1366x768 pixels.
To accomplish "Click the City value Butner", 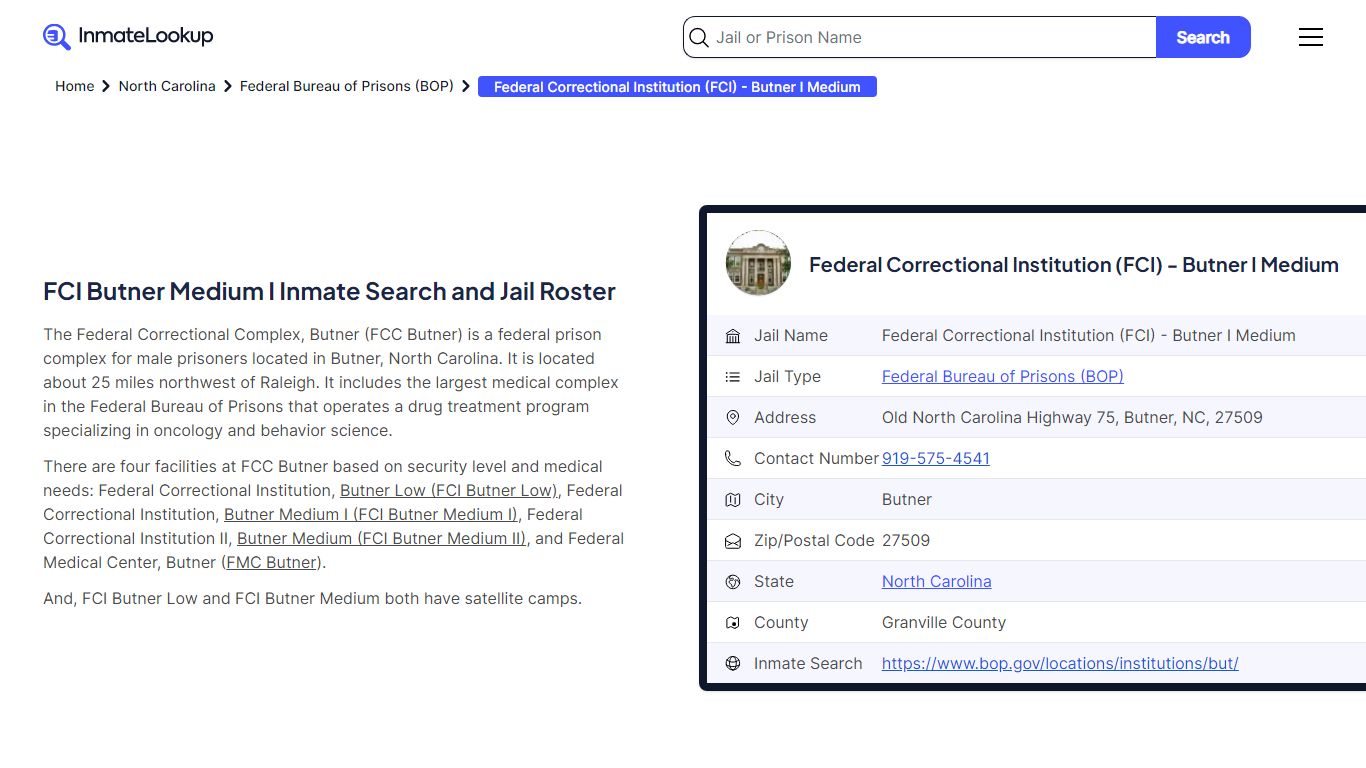I will (x=907, y=499).
